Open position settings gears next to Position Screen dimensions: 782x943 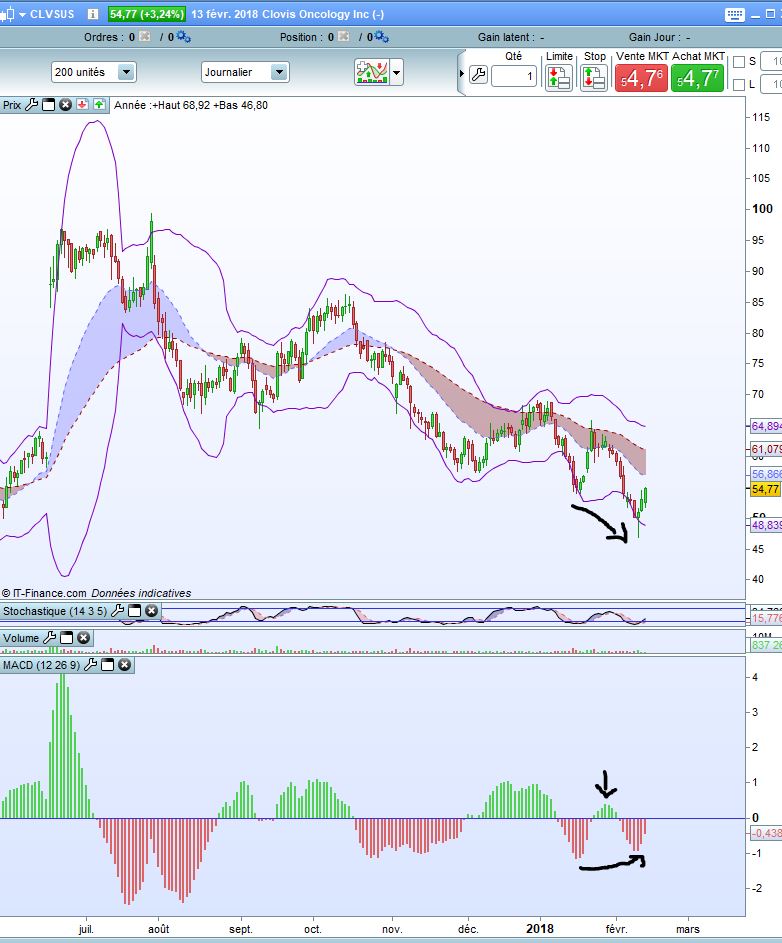click(381, 37)
